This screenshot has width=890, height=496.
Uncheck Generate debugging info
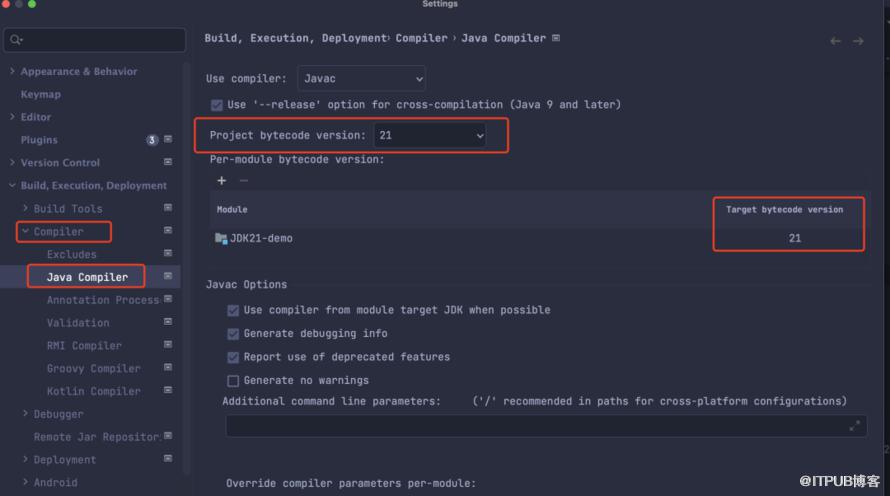(233, 334)
